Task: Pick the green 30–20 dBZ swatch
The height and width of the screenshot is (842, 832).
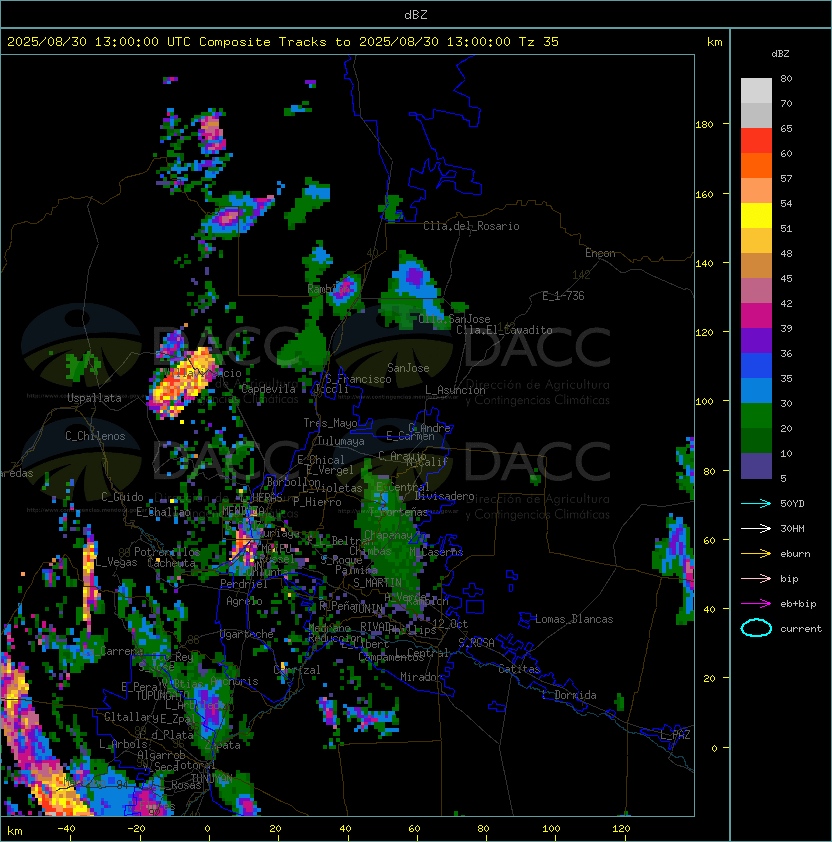Action: coord(756,416)
